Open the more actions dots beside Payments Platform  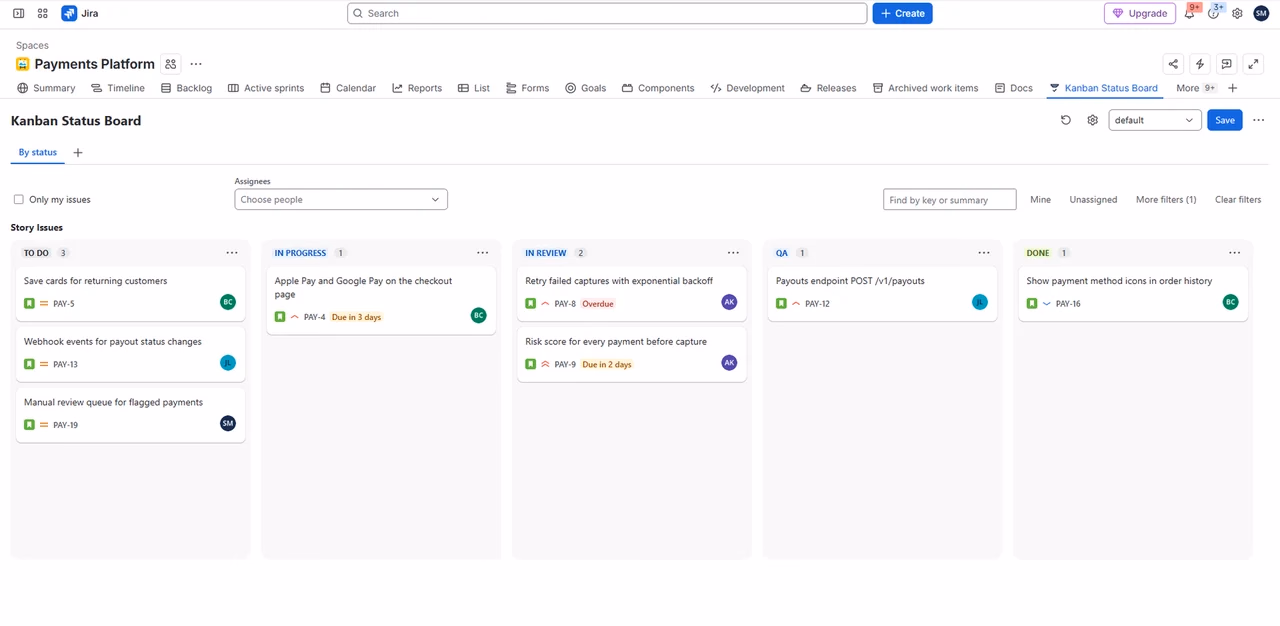(196, 64)
